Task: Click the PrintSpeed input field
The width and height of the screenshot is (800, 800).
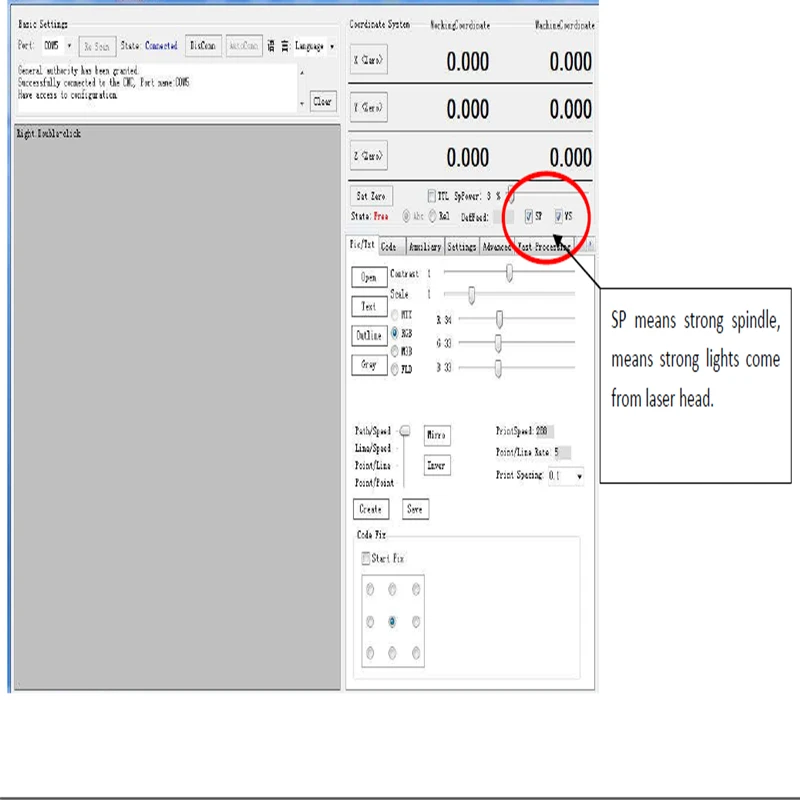Action: pyautogui.click(x=543, y=431)
